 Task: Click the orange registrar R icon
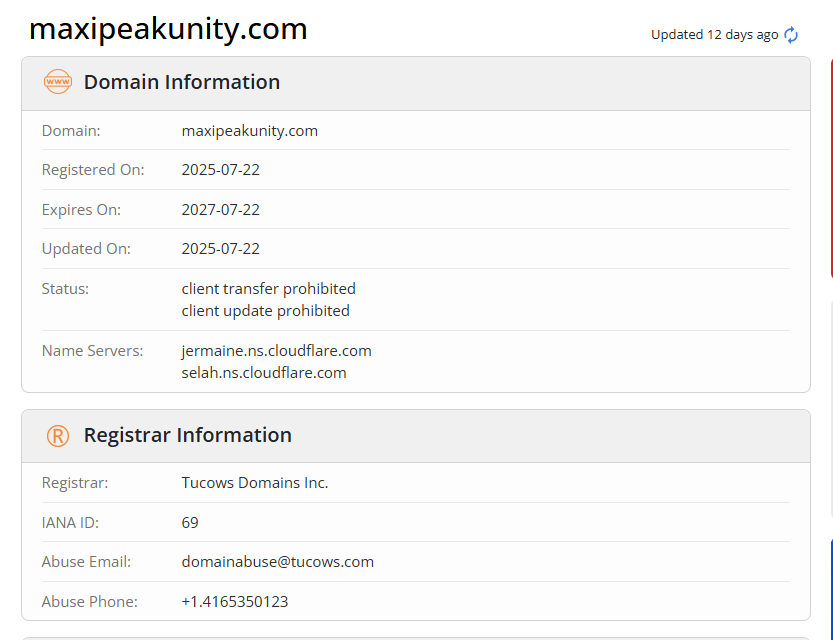pyautogui.click(x=58, y=435)
